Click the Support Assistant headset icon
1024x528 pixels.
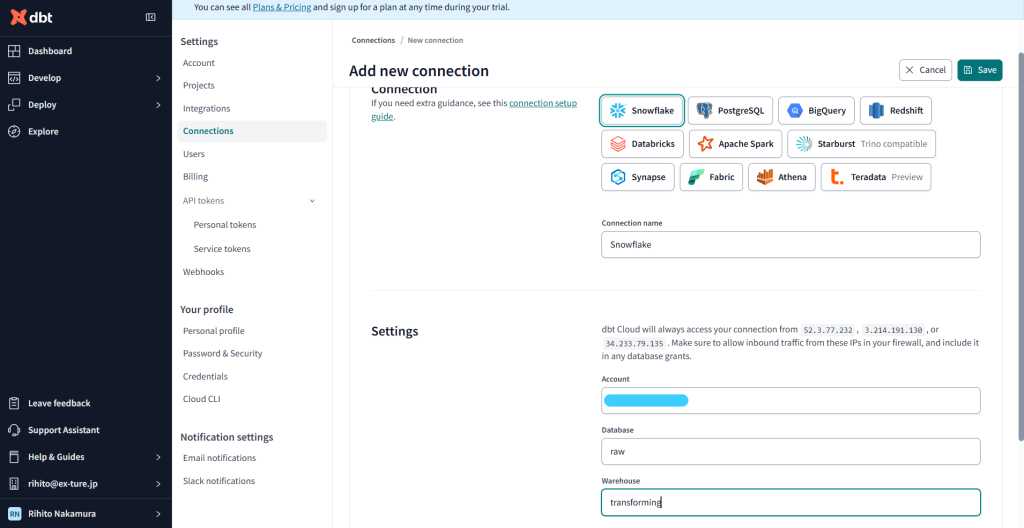[x=14, y=430]
